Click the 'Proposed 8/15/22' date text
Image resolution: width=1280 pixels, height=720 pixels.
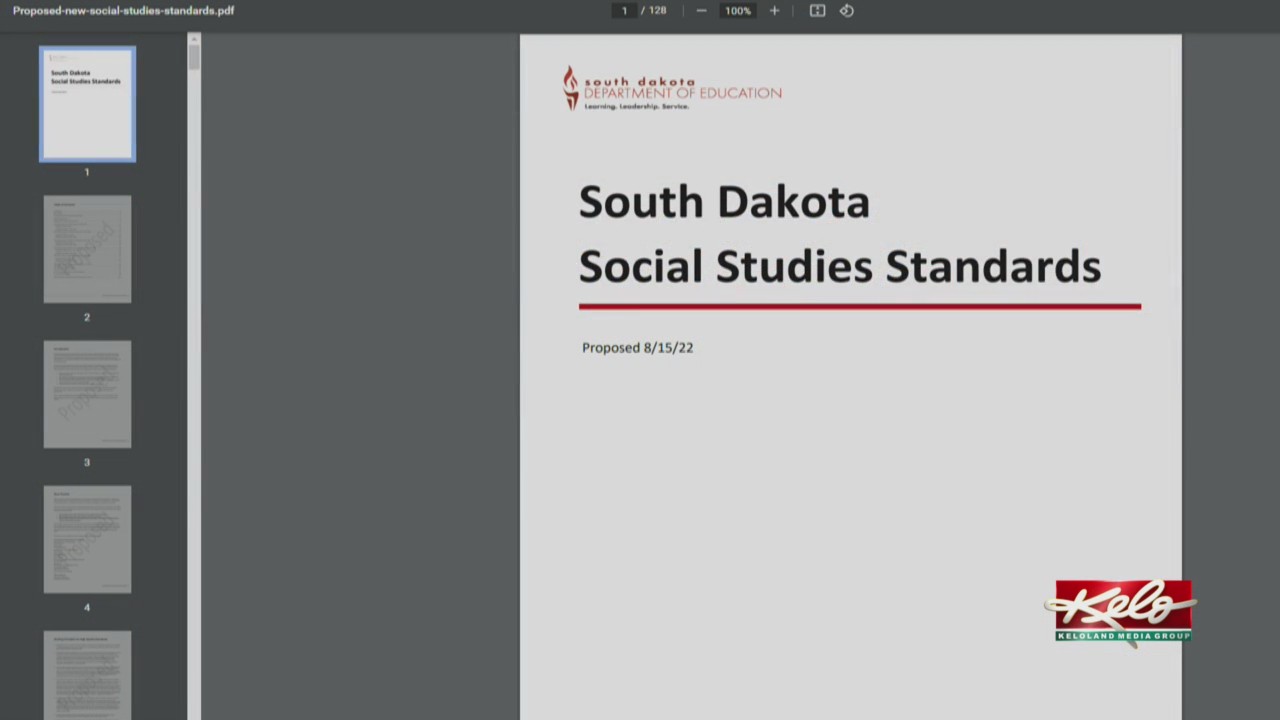(637, 347)
